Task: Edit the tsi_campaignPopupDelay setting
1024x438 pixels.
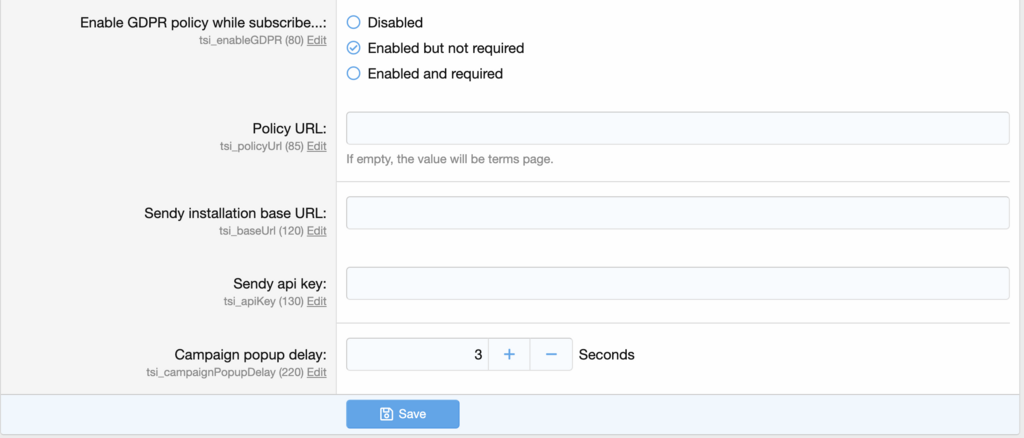Action: 316,372
